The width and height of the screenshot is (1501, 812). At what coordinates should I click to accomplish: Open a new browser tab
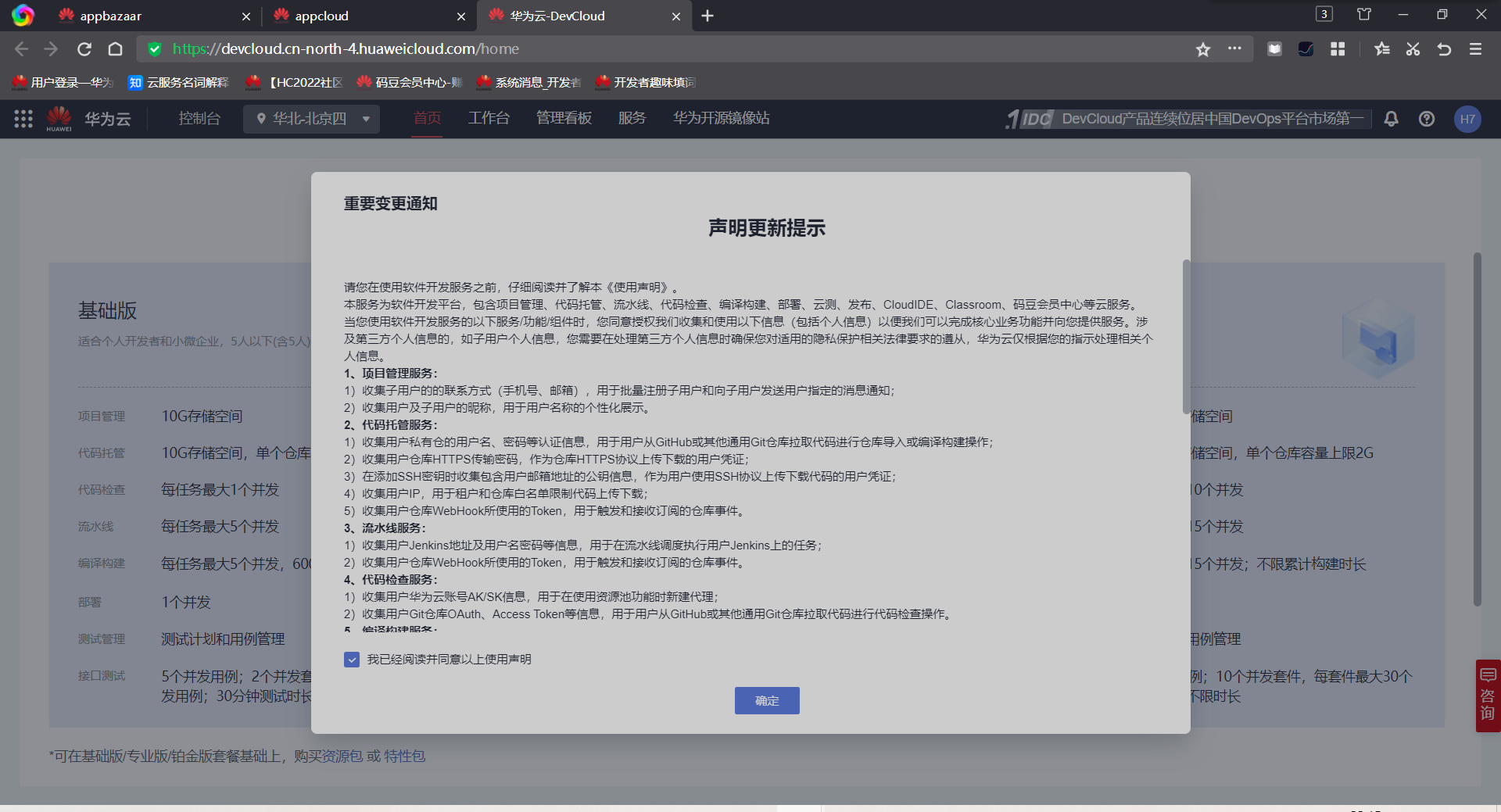click(708, 16)
